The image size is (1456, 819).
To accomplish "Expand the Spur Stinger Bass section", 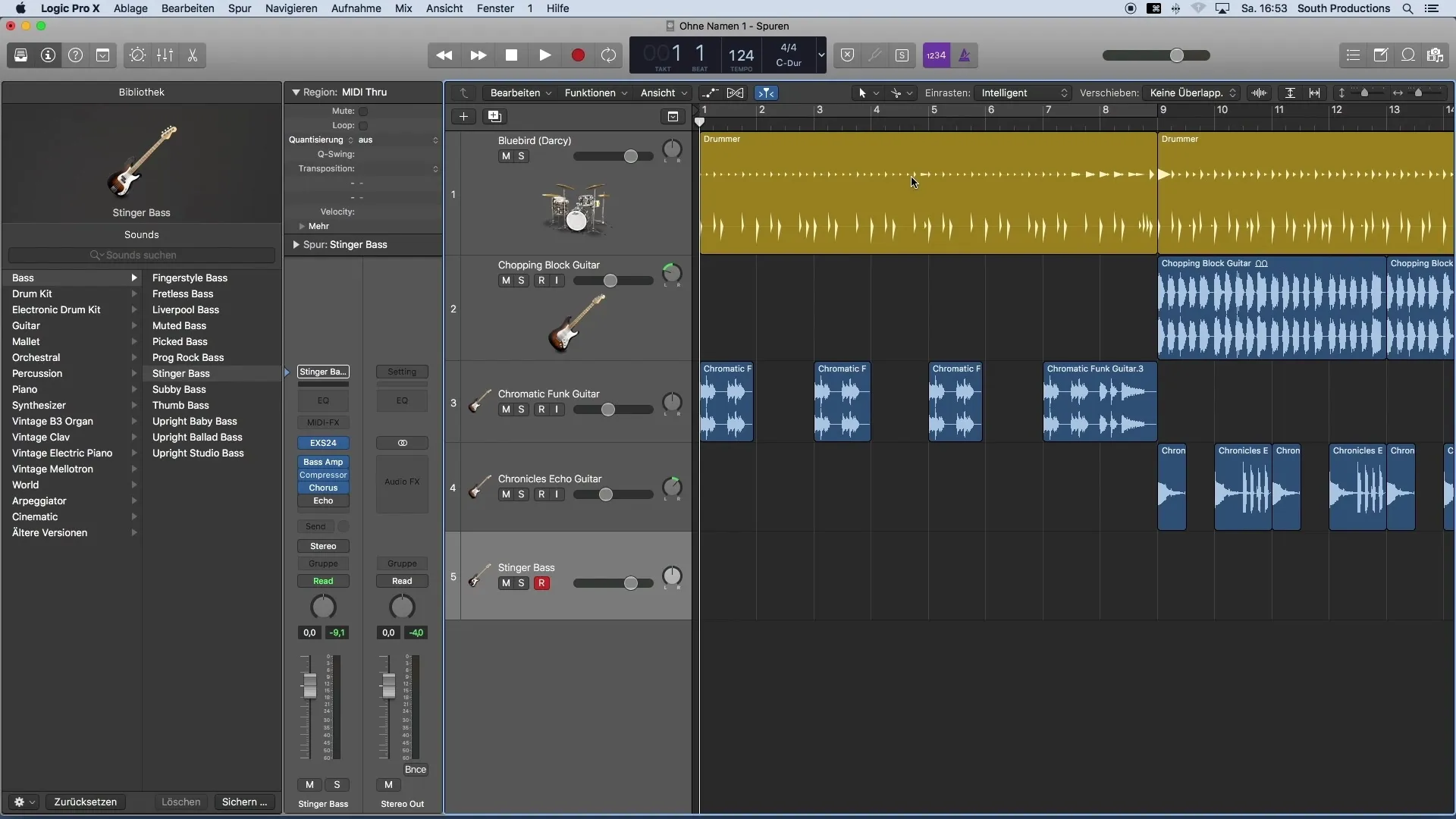I will tap(296, 245).
